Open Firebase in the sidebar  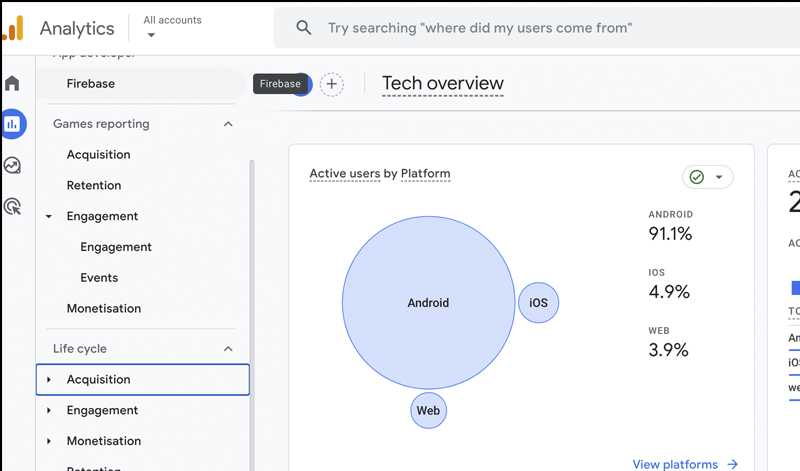[x=91, y=84]
